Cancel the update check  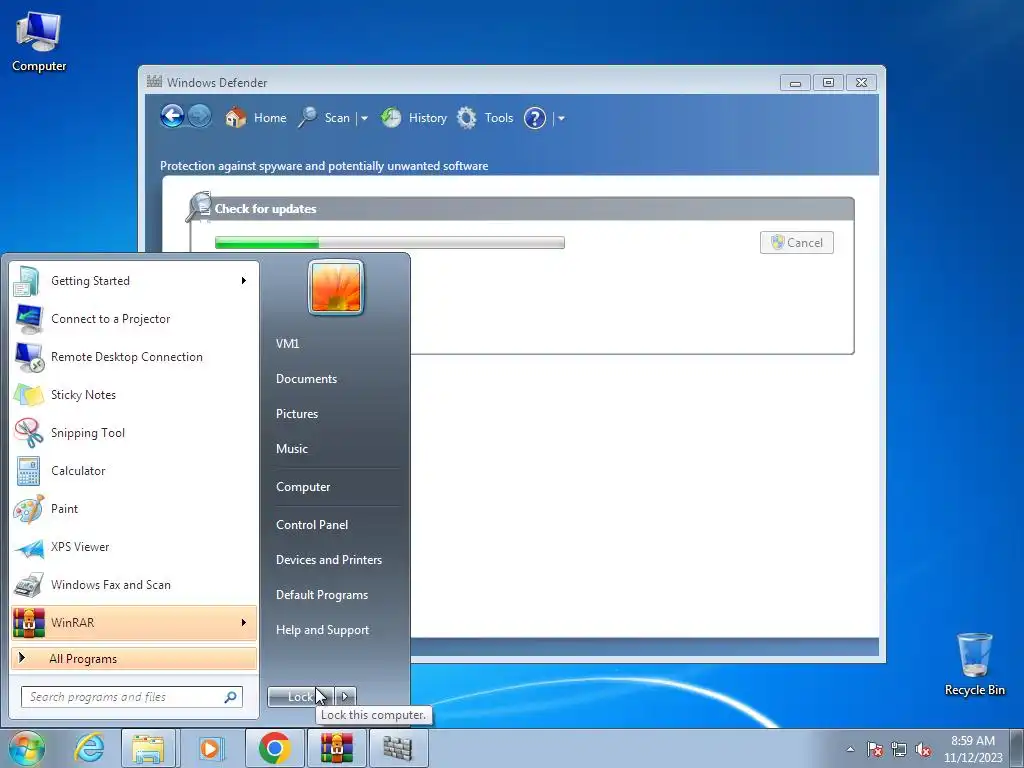click(797, 242)
